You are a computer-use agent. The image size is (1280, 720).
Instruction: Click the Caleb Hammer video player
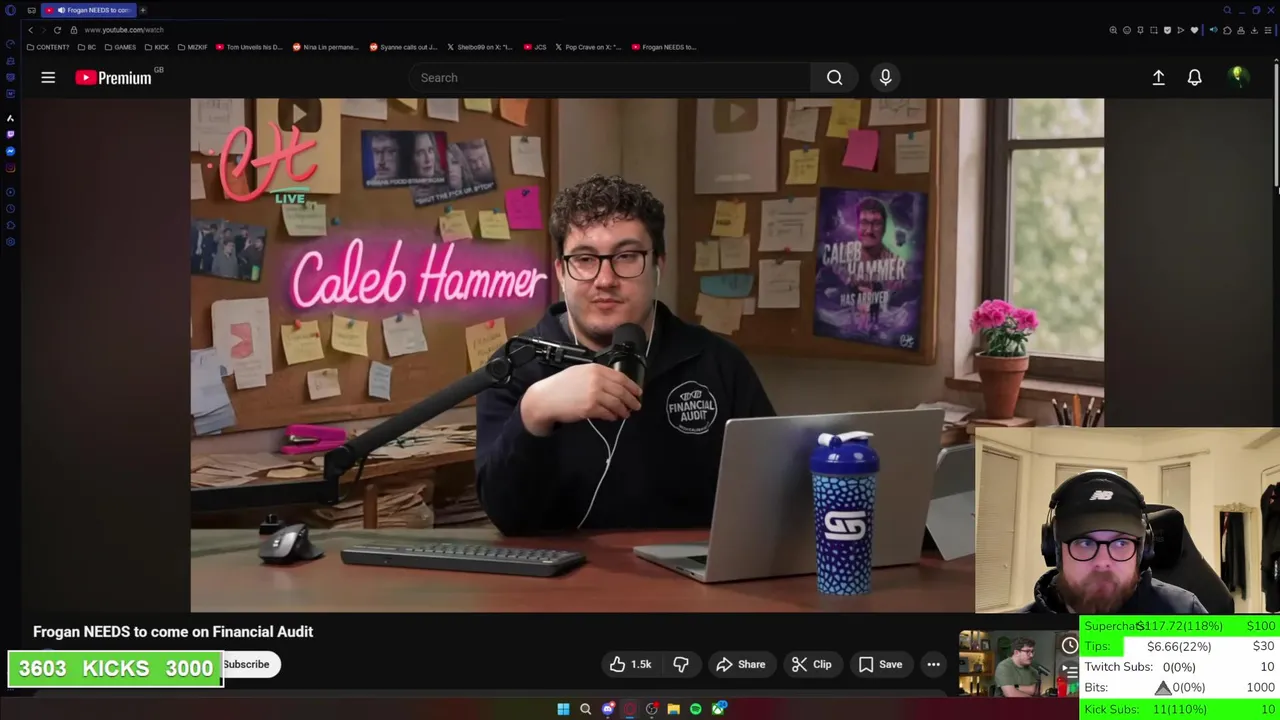(x=647, y=355)
